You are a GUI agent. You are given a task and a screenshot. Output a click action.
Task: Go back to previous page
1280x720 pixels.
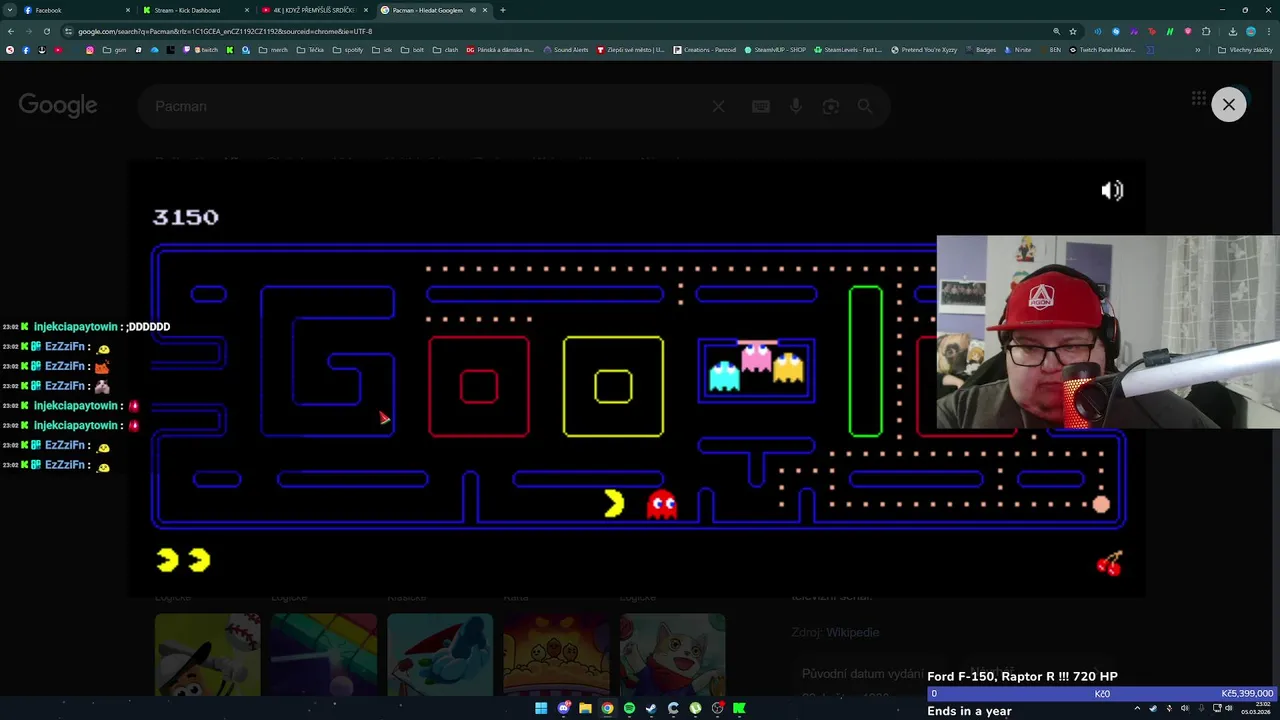click(11, 31)
